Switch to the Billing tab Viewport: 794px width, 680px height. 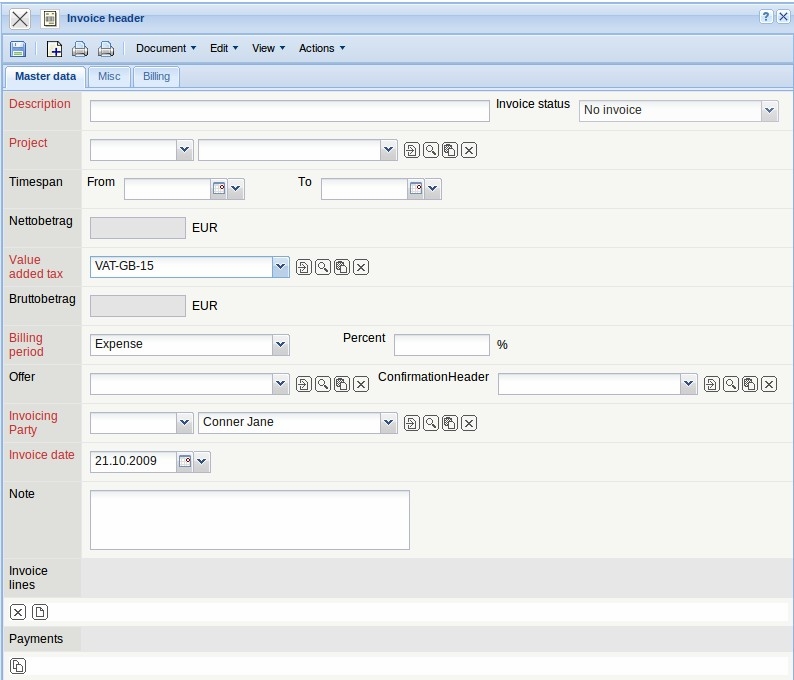[x=156, y=76]
